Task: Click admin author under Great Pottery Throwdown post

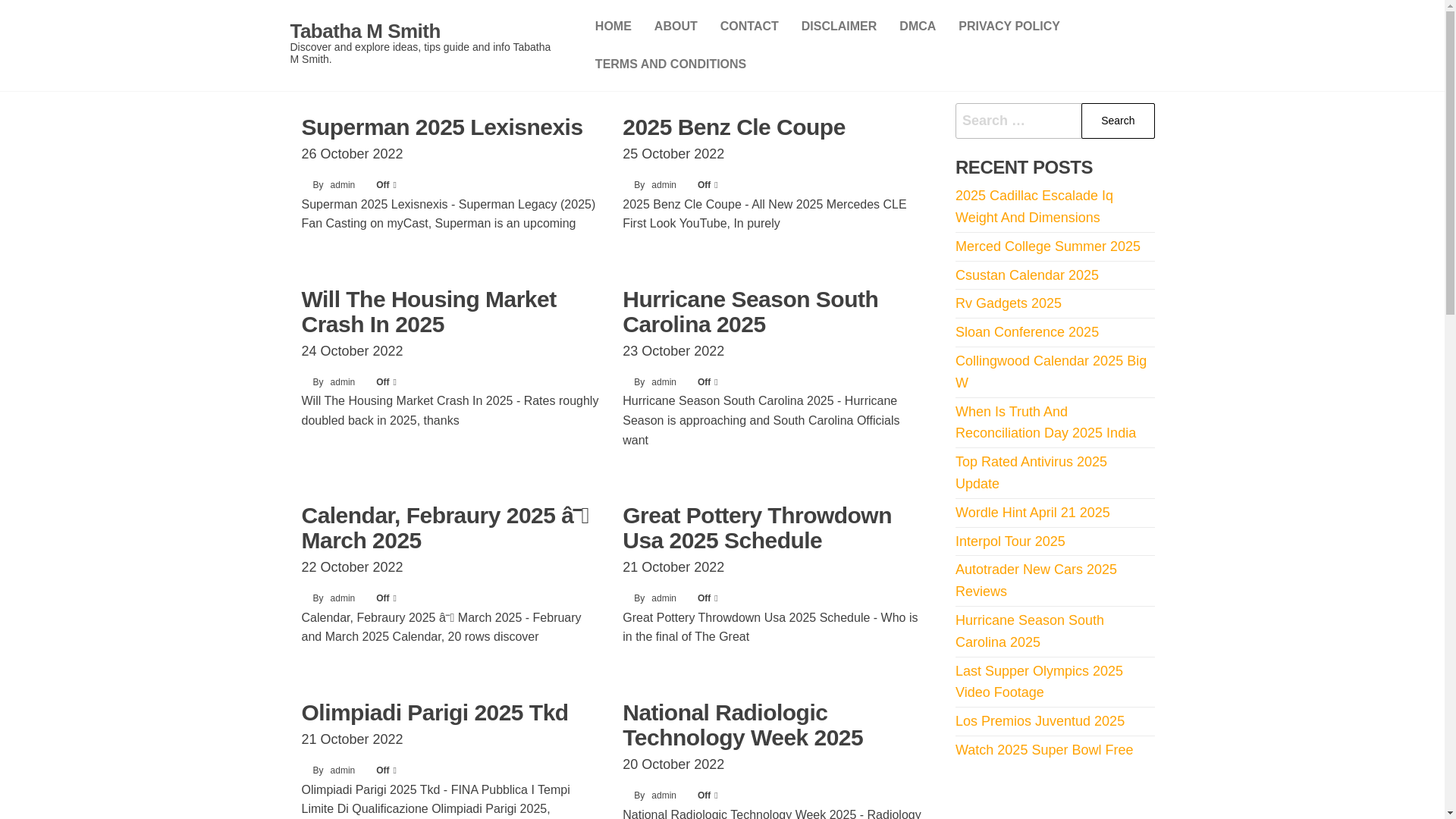Action: 664,598
